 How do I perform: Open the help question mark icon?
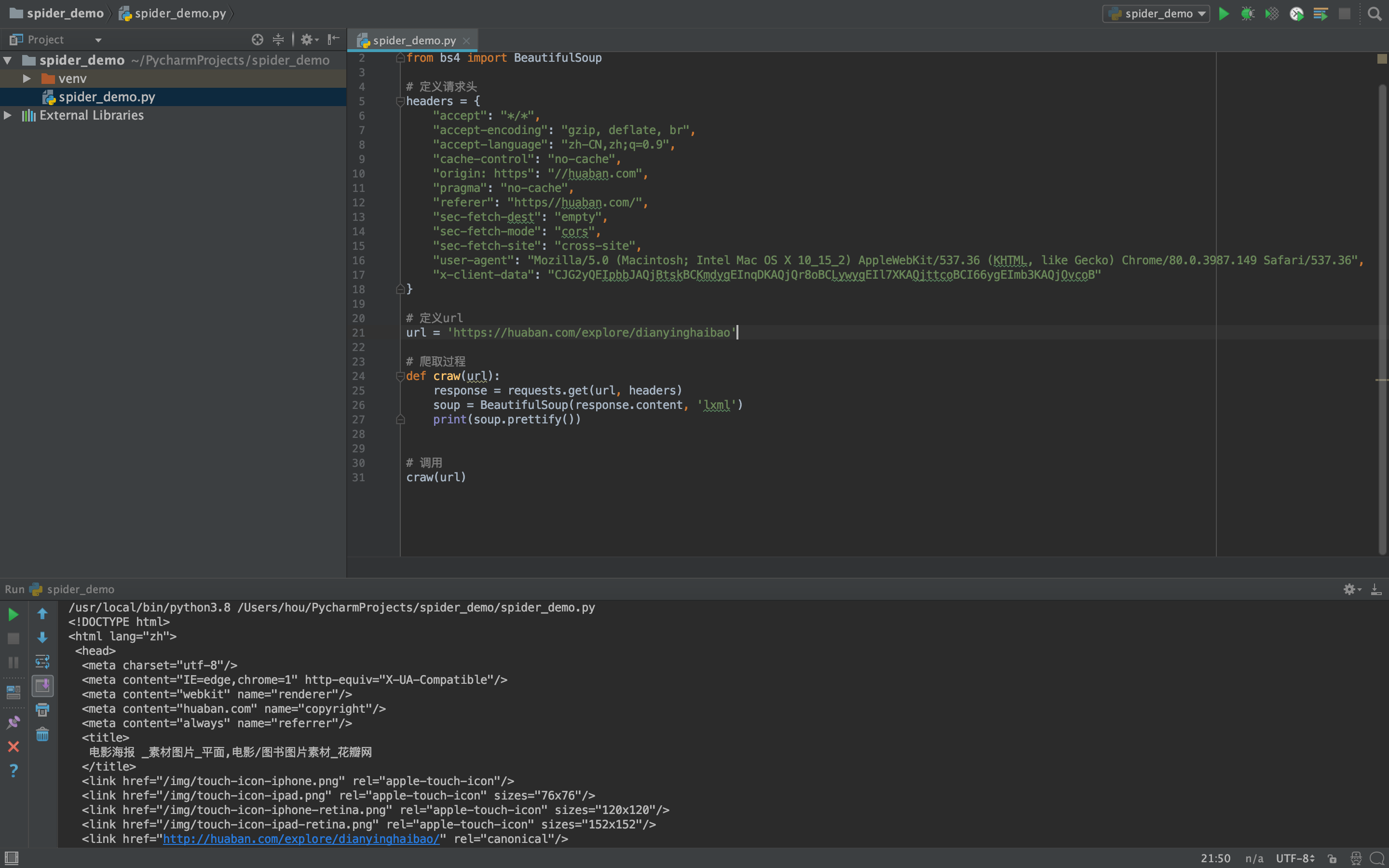point(13,771)
